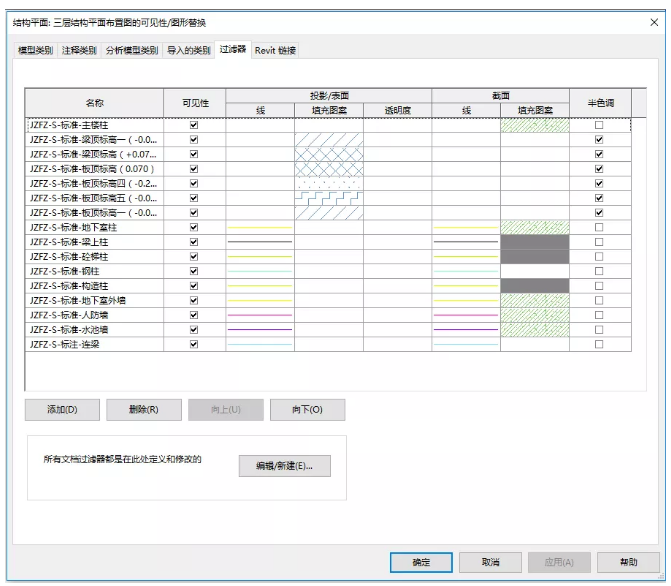The image size is (671, 586).
Task: Edit purple cut line of 水池墙
Action: click(x=466, y=330)
